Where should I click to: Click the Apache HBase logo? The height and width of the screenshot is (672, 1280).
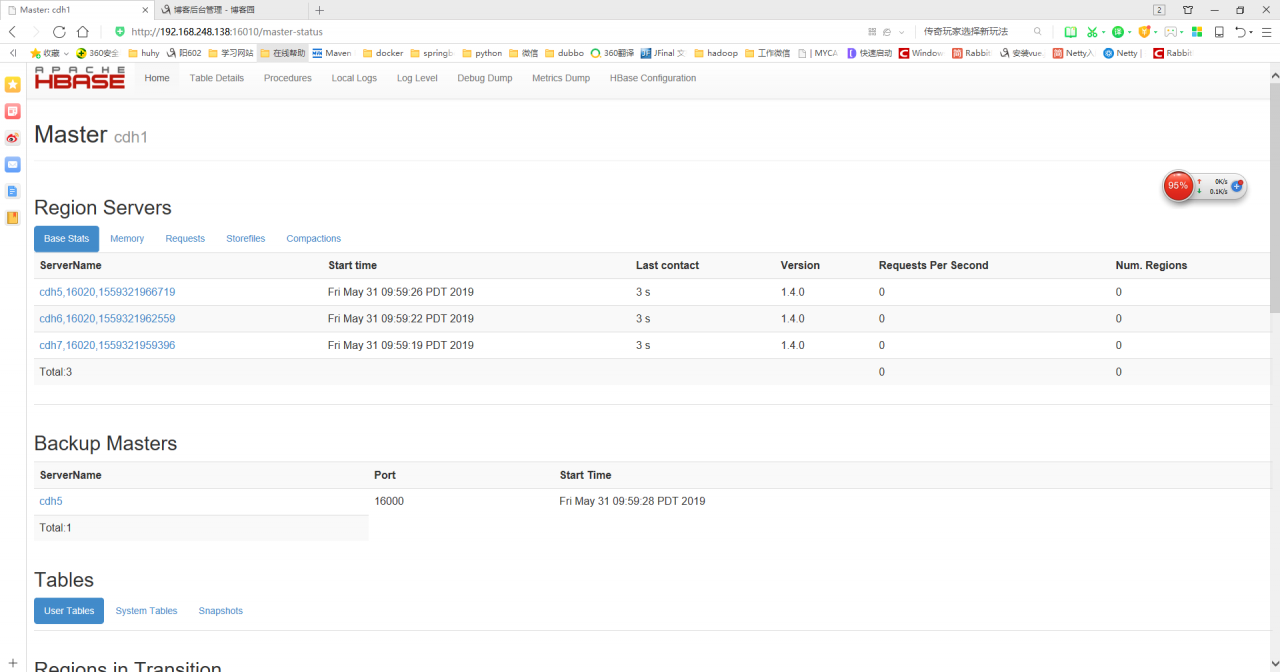(x=80, y=78)
